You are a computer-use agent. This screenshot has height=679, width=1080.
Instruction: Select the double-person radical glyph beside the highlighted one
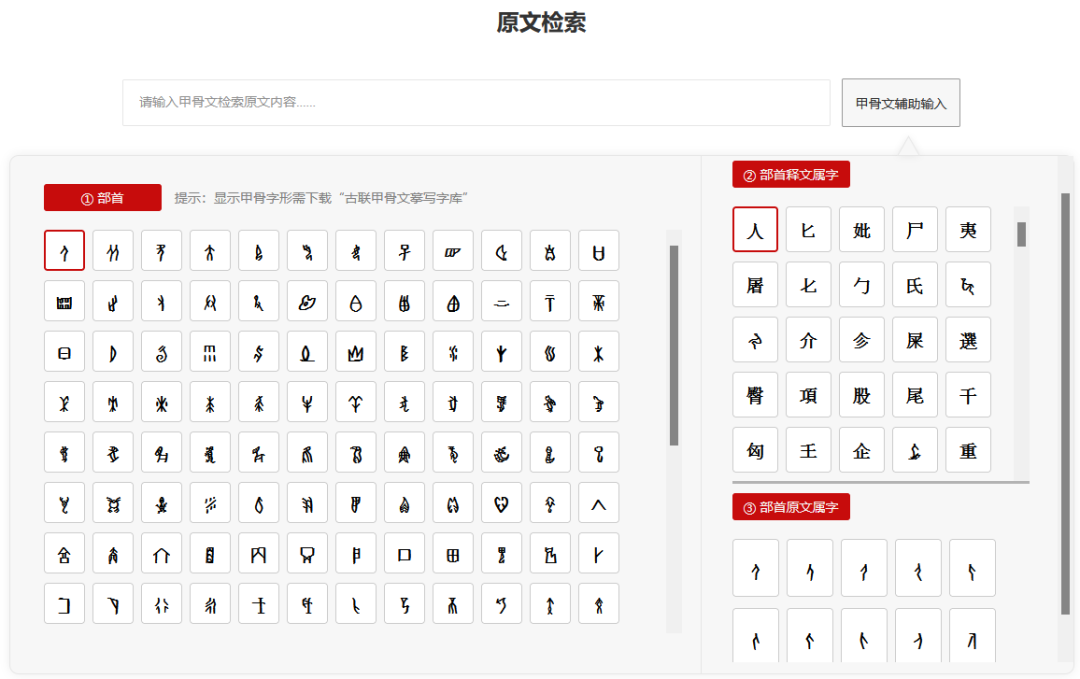click(x=112, y=250)
